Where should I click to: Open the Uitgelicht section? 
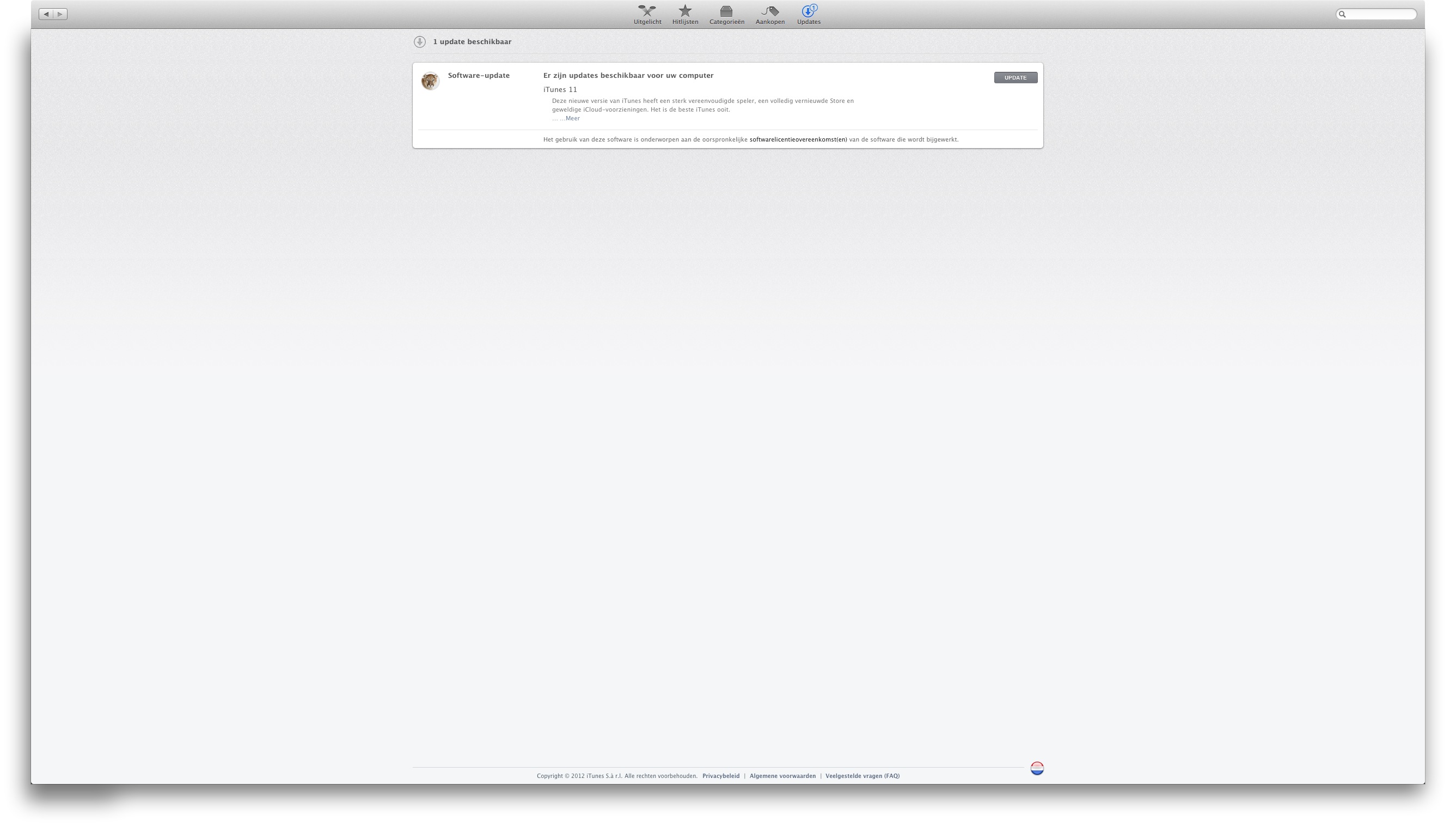(x=647, y=15)
